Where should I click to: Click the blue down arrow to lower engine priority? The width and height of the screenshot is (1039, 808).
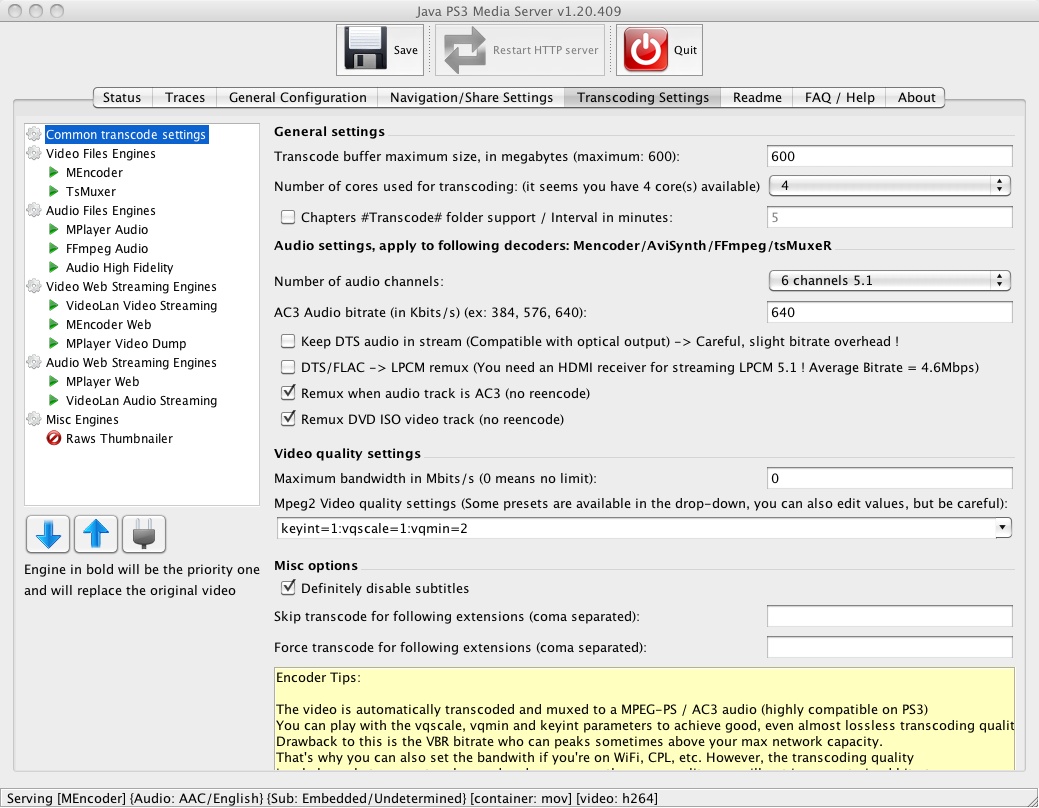pos(47,534)
